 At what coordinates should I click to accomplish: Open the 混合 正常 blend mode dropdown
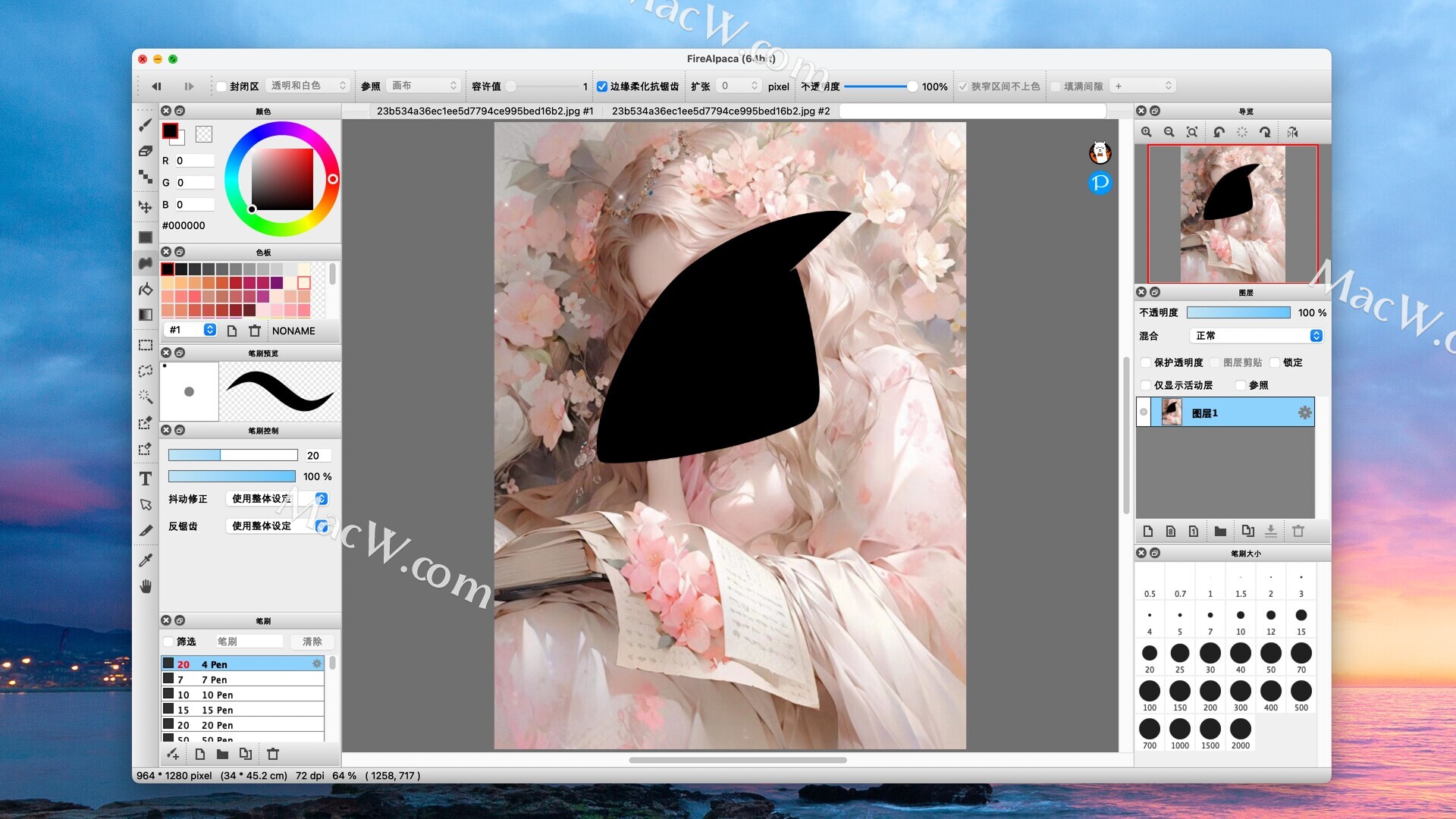[x=1257, y=335]
